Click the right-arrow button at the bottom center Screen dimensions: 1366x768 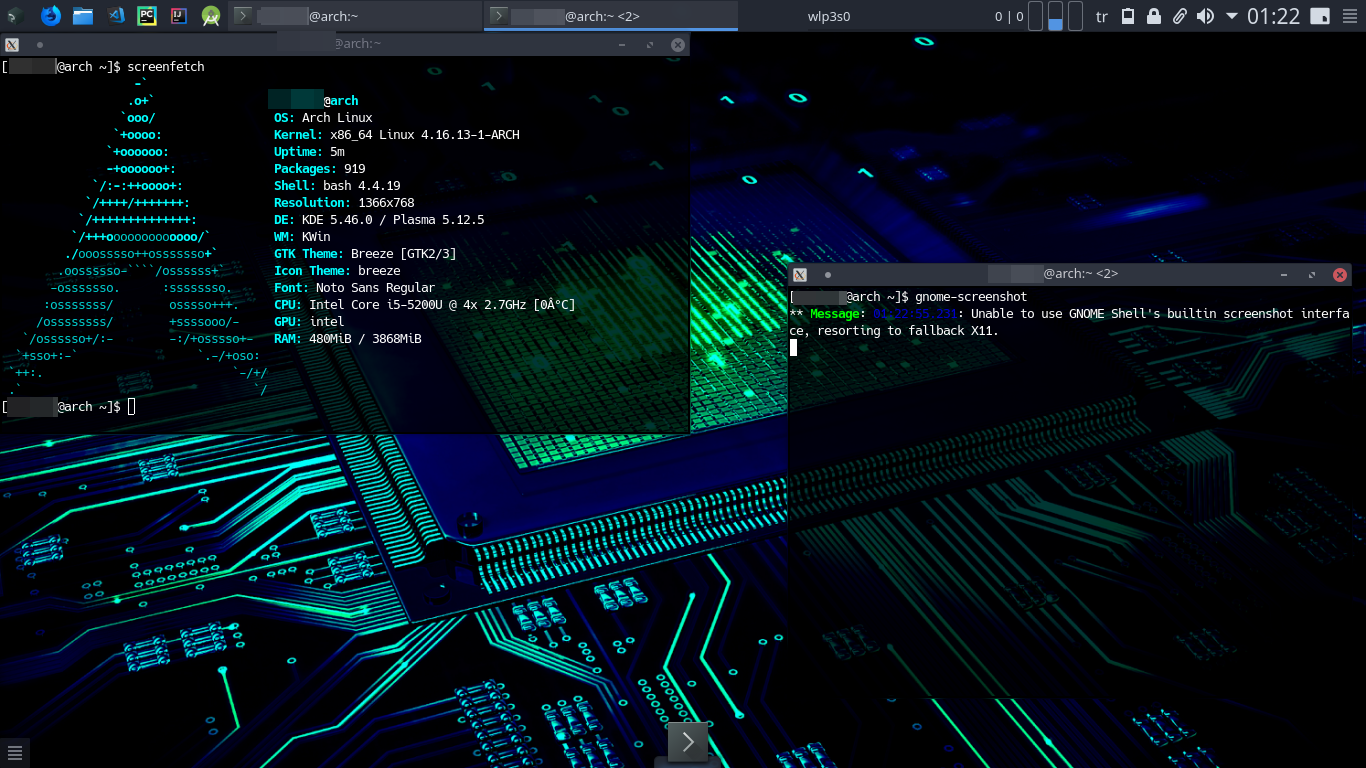[x=688, y=742]
